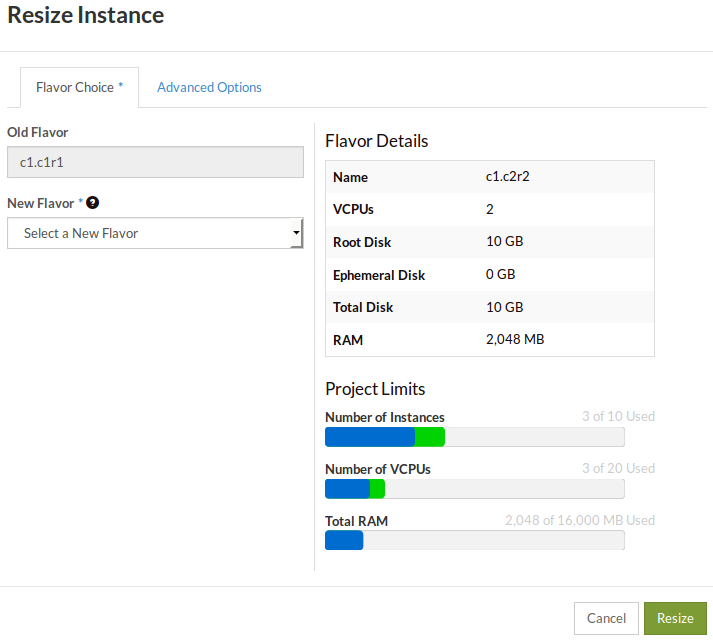The width and height of the screenshot is (713, 644).
Task: Click the Number of Instances usage bar
Action: click(474, 437)
